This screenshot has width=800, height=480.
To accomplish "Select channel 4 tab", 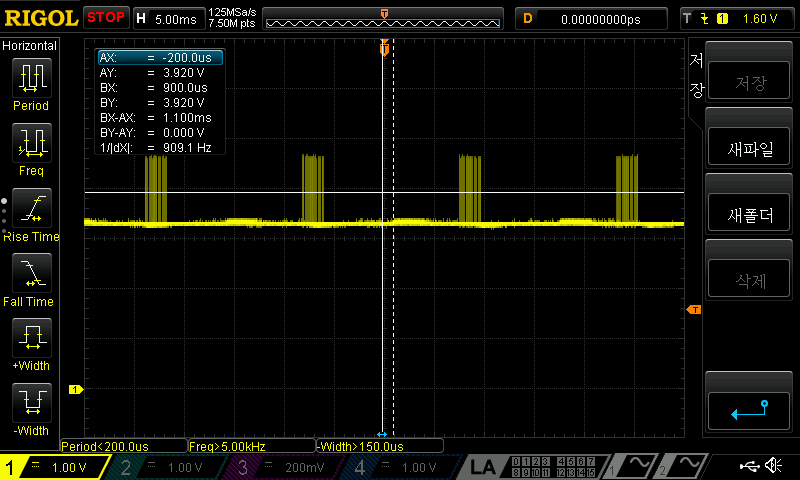I will tap(402, 467).
